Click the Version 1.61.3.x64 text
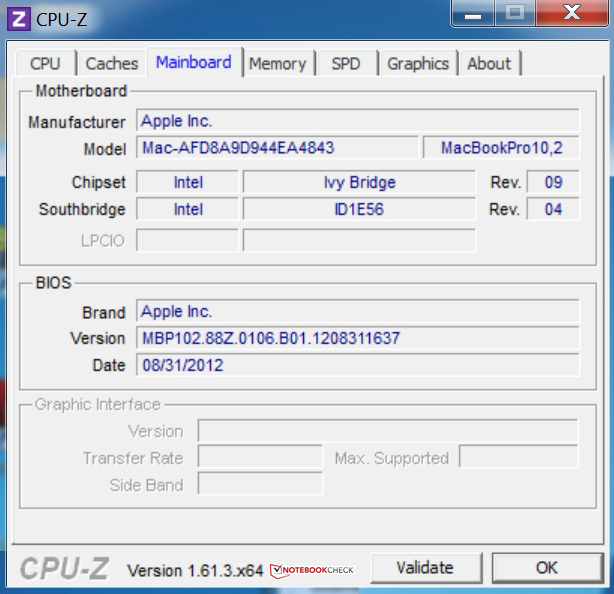Image resolution: width=614 pixels, height=594 pixels. point(195,571)
